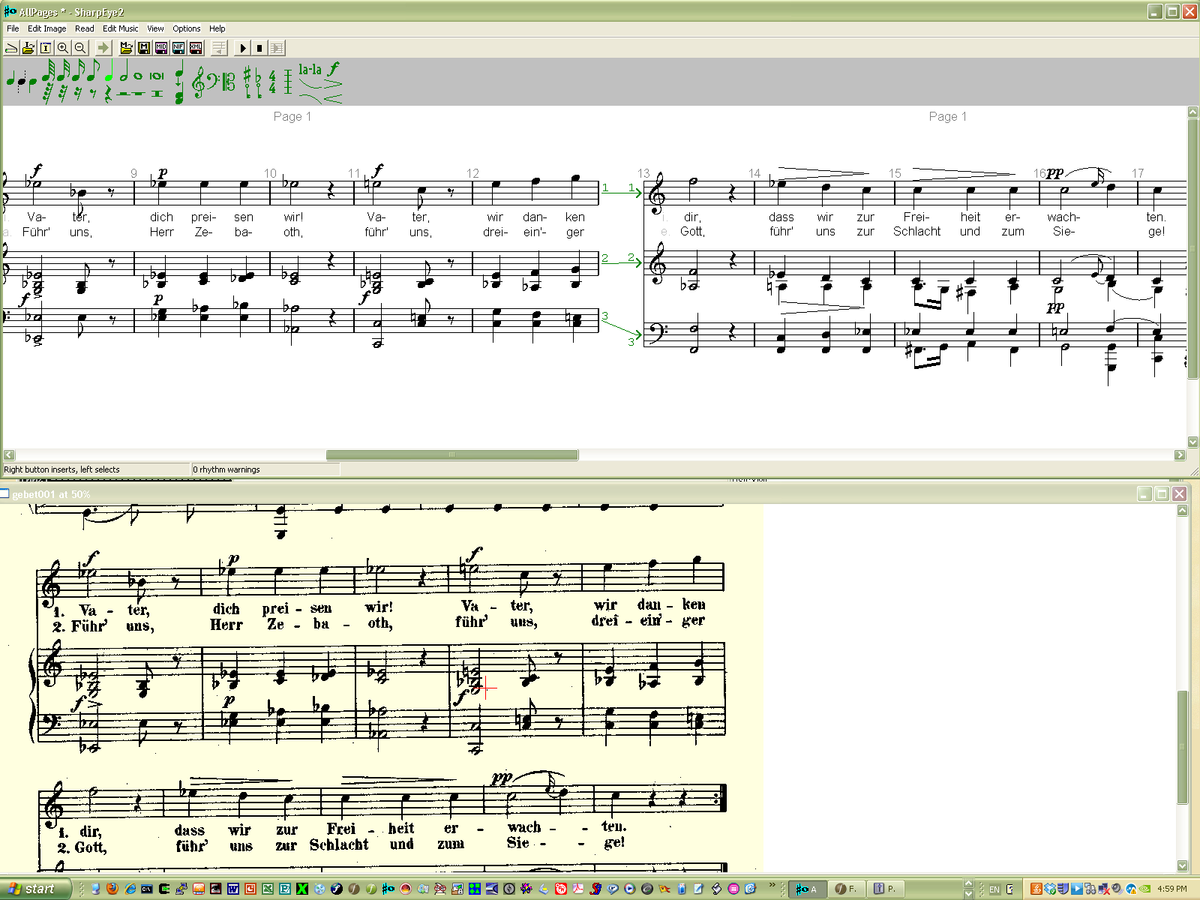The height and width of the screenshot is (900, 1200).
Task: Export MusicXML using the XML disk icon
Action: 196,48
